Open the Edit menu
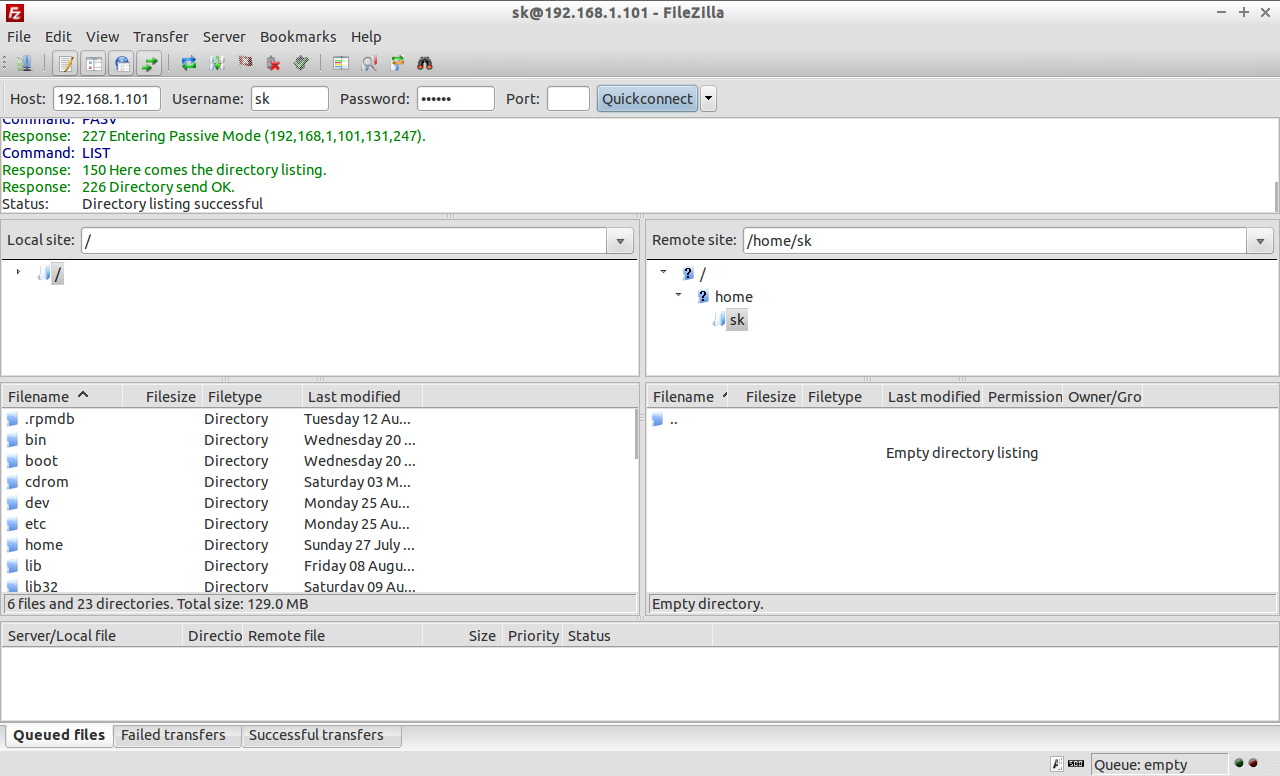This screenshot has width=1280, height=776. click(58, 37)
